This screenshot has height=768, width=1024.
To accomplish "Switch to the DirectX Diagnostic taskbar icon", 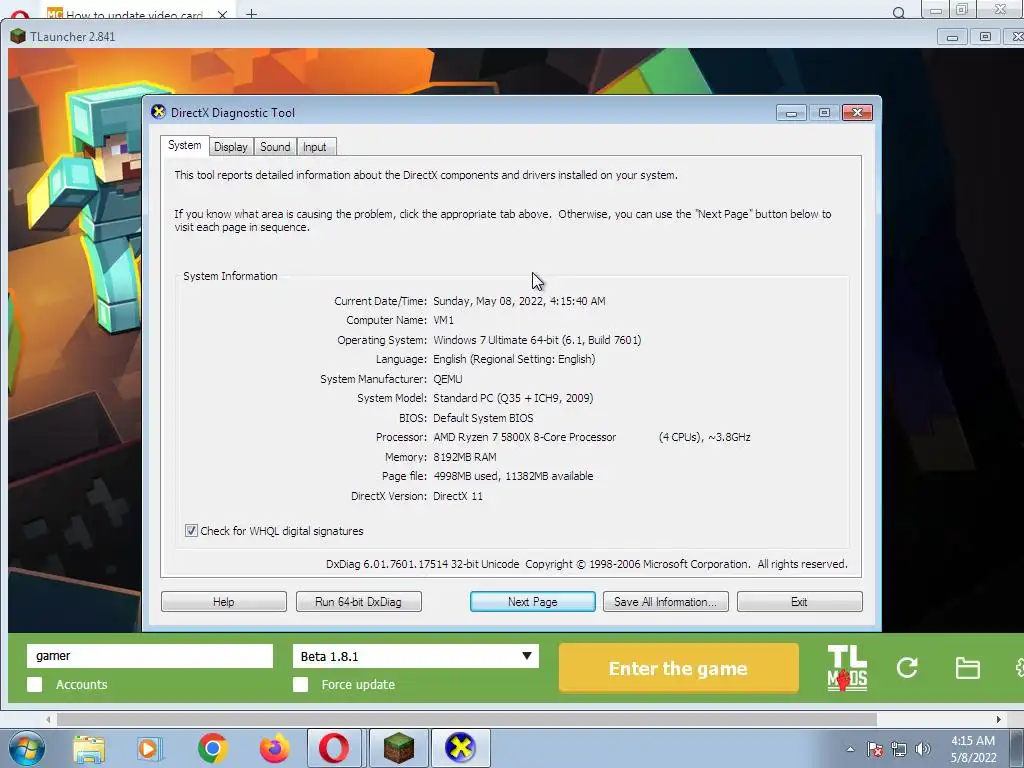I will (x=460, y=748).
